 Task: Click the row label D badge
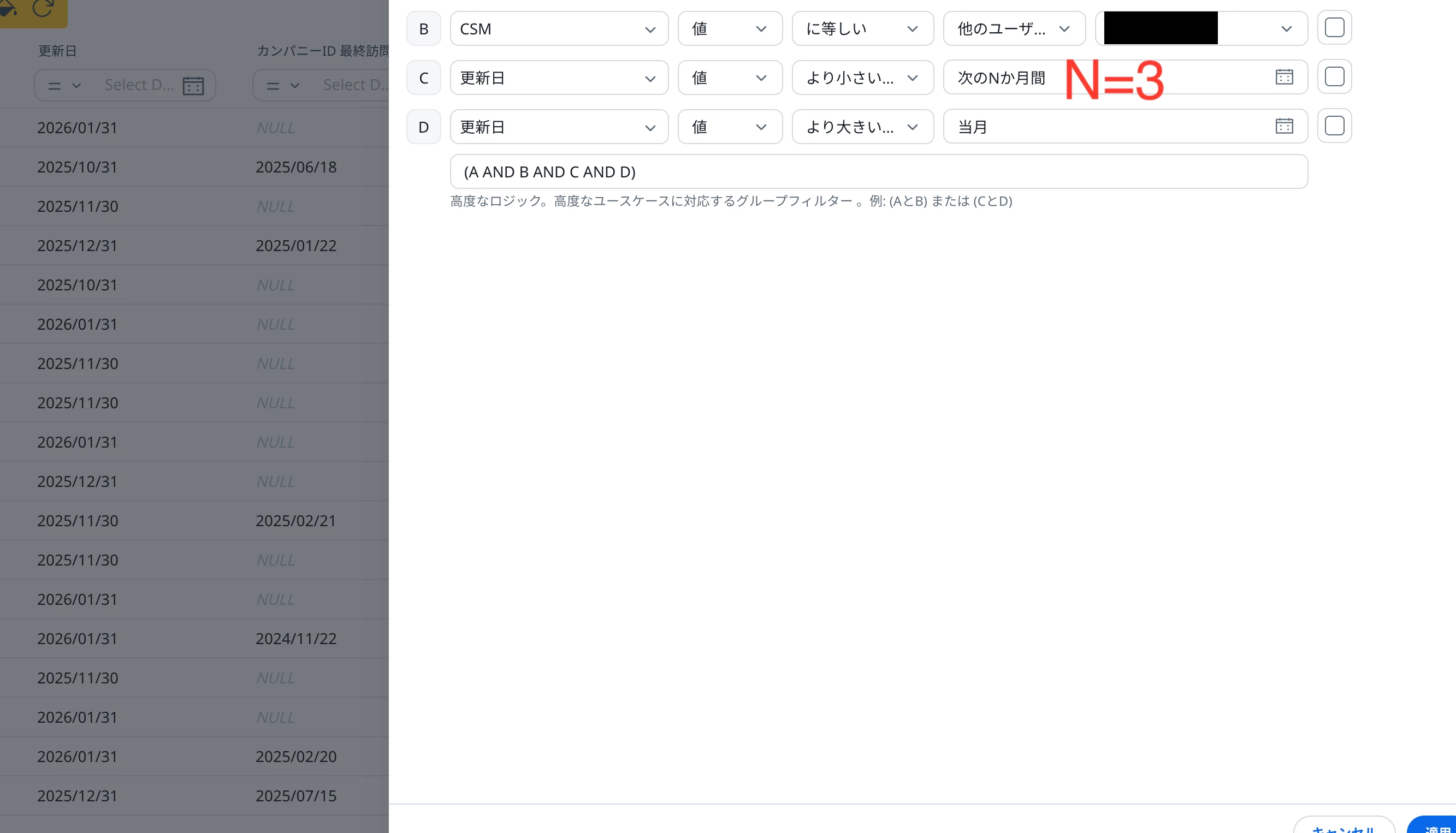pos(423,127)
